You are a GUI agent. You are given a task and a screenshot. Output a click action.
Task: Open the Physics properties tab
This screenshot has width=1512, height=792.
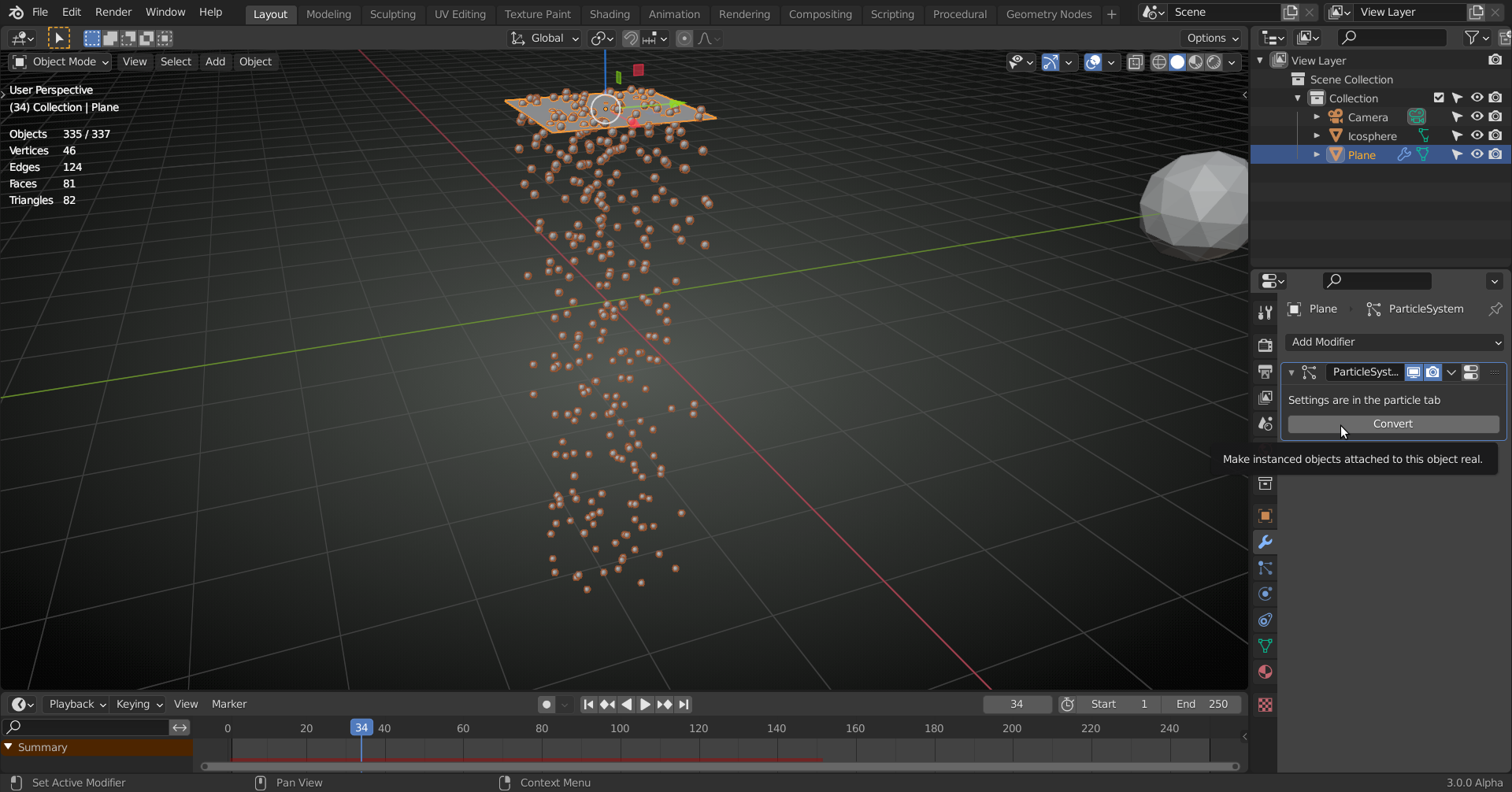pyautogui.click(x=1266, y=594)
